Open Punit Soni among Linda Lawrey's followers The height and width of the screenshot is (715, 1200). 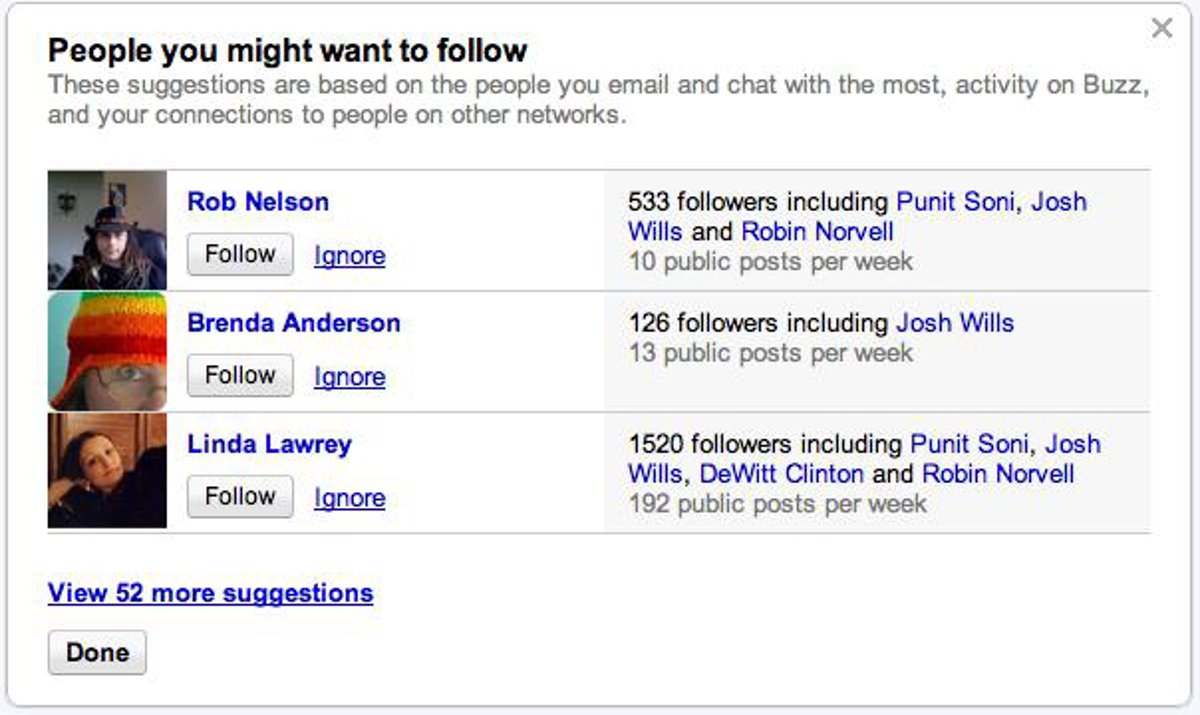[x=970, y=444]
